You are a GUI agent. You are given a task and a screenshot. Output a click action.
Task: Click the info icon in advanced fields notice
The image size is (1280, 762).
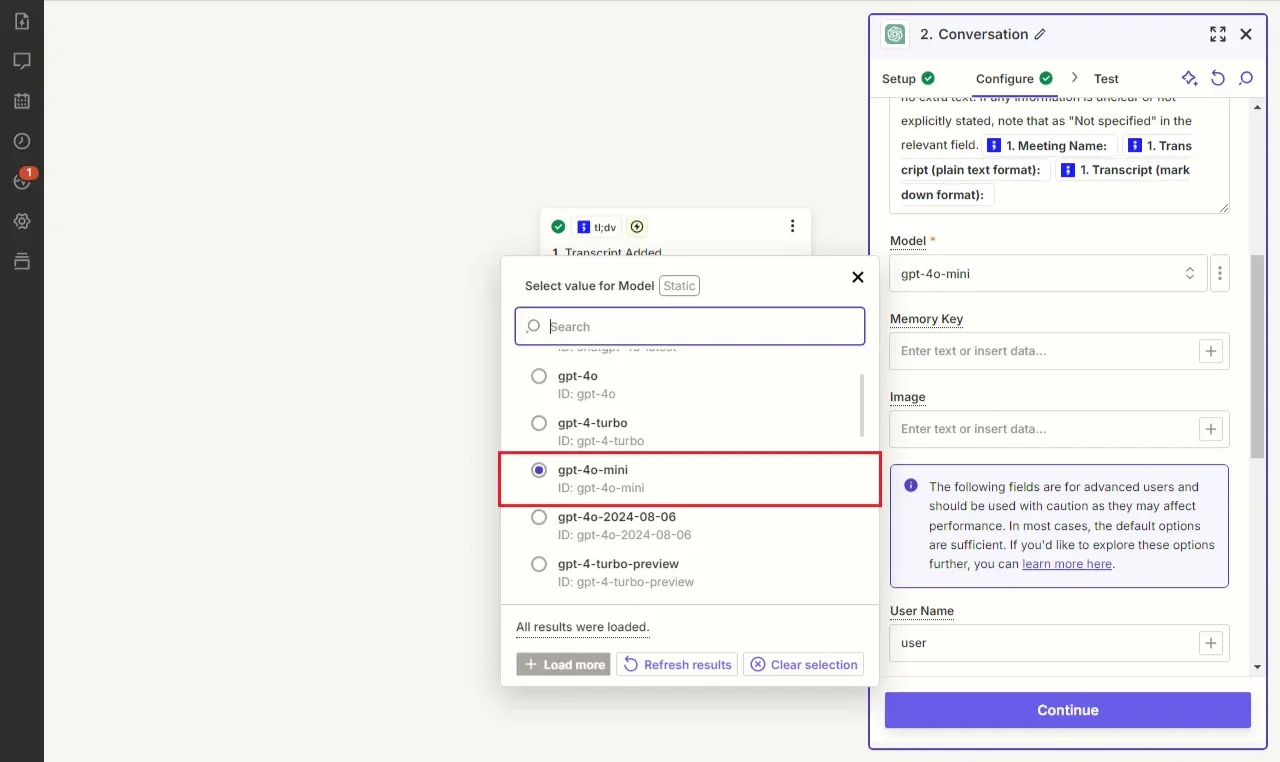(911, 485)
